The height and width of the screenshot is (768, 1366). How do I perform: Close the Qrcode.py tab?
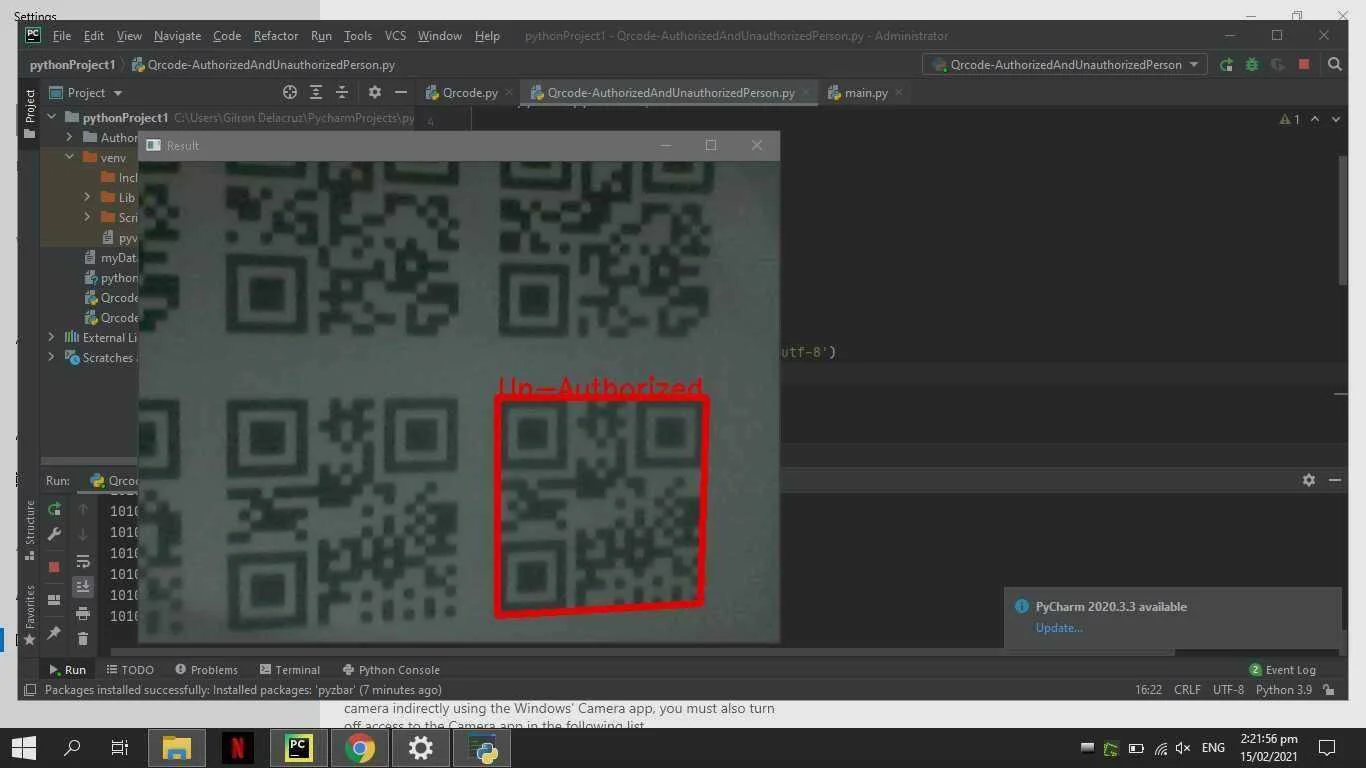point(509,92)
